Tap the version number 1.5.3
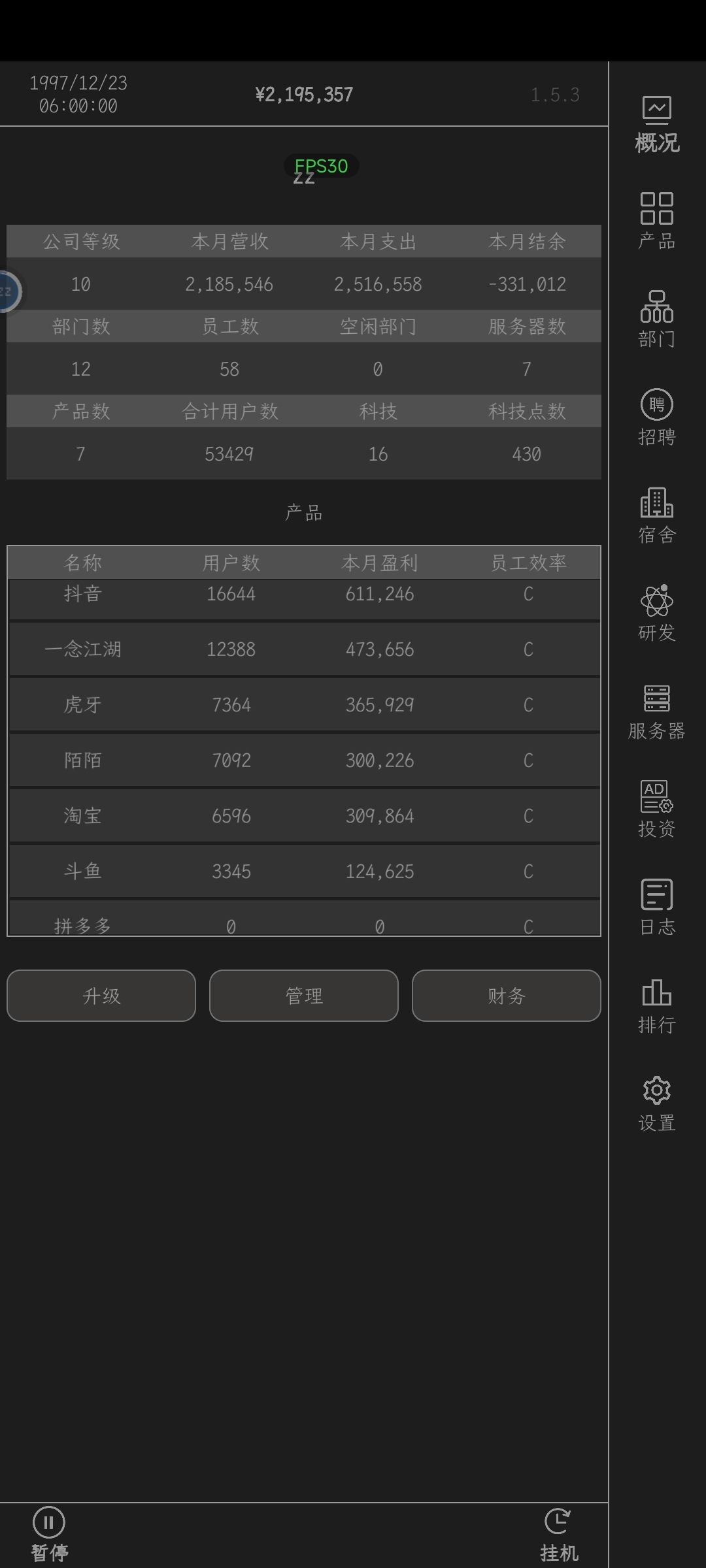This screenshot has width=706, height=1568. coord(555,95)
